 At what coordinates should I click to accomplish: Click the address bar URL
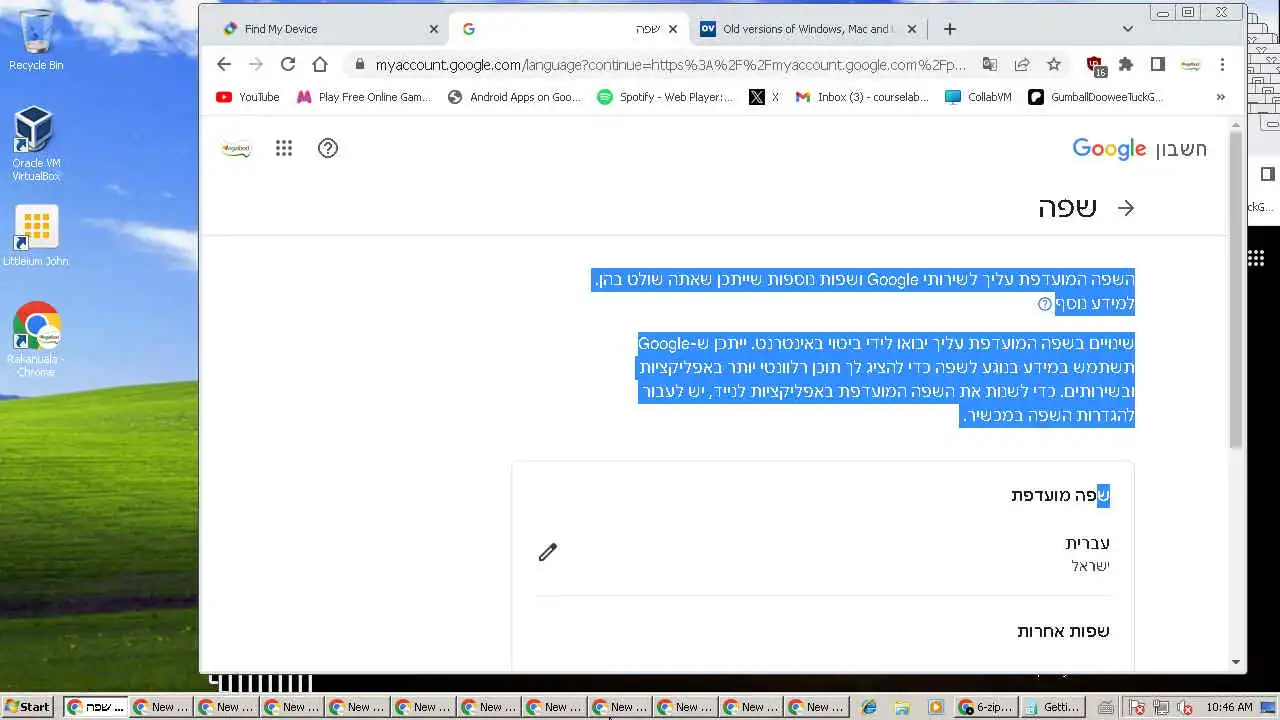point(670,65)
